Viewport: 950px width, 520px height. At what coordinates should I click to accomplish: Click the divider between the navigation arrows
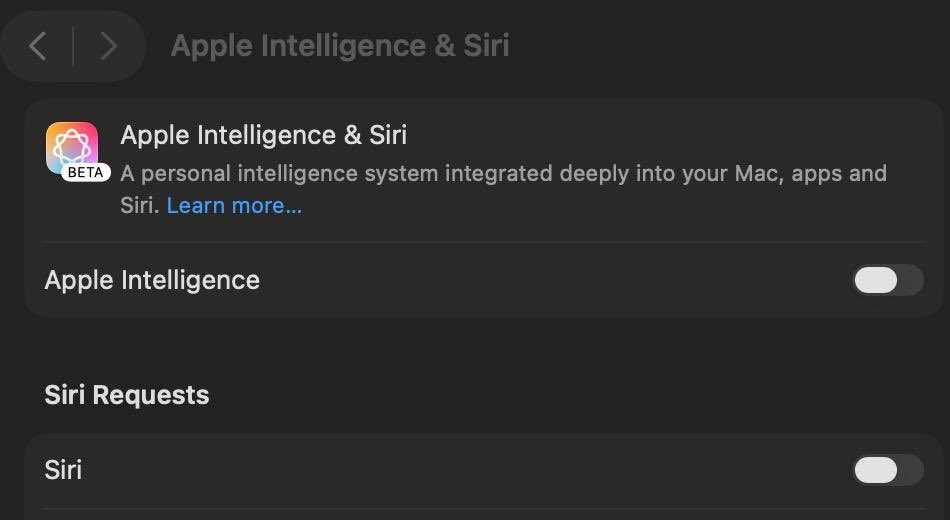click(73, 46)
